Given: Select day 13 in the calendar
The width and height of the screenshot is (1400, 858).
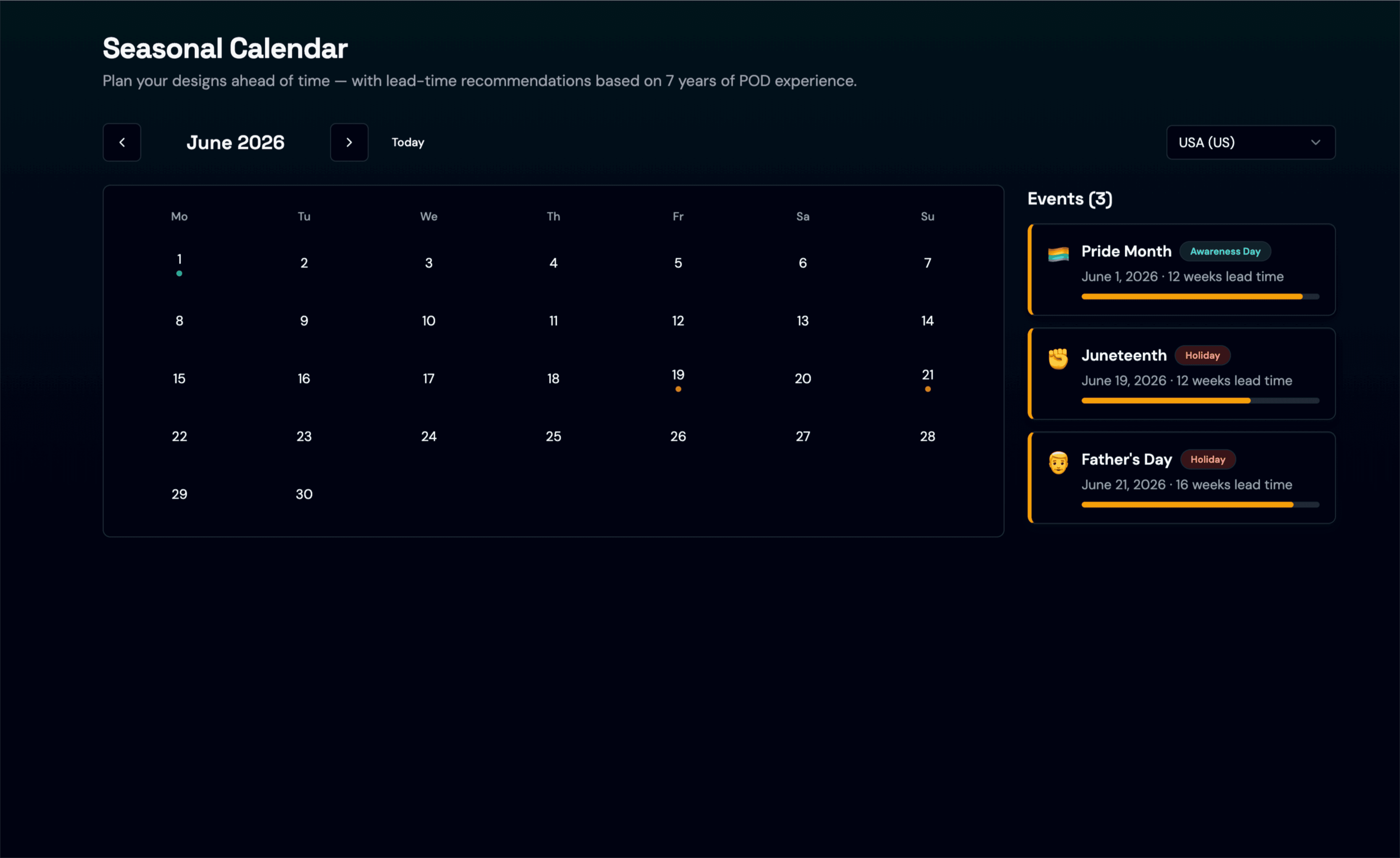Looking at the screenshot, I should (x=803, y=320).
